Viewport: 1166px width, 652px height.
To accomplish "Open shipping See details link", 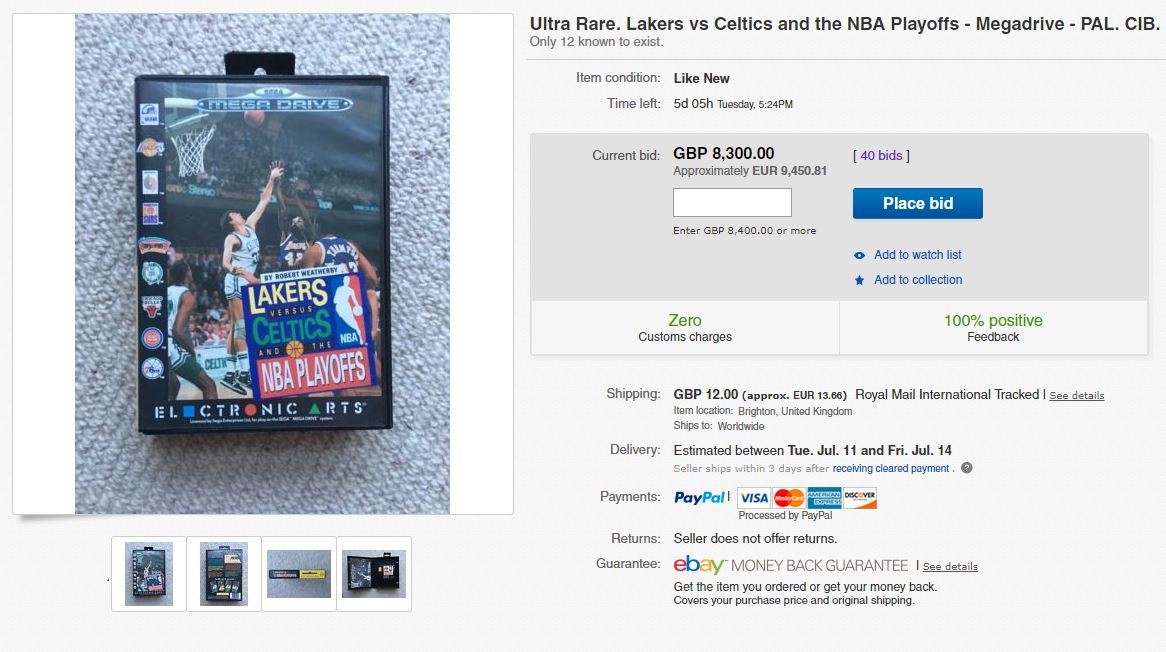I will [1077, 396].
